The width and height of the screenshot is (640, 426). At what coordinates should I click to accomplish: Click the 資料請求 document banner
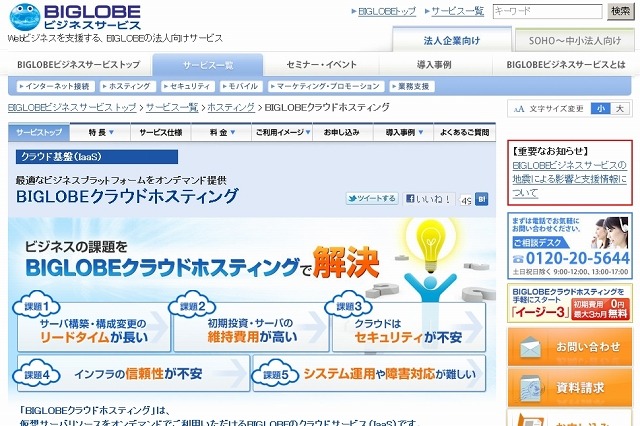[x=570, y=387]
